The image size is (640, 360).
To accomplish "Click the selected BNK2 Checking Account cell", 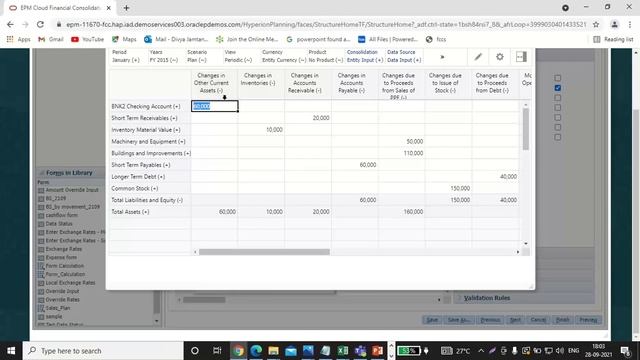I will [x=215, y=106].
